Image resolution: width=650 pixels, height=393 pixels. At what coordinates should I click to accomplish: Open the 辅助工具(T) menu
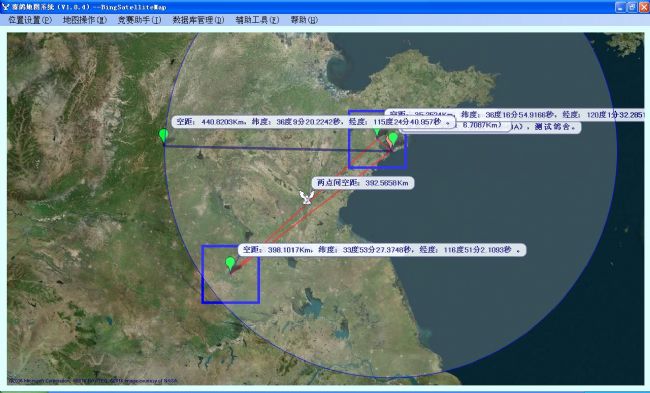pyautogui.click(x=257, y=20)
